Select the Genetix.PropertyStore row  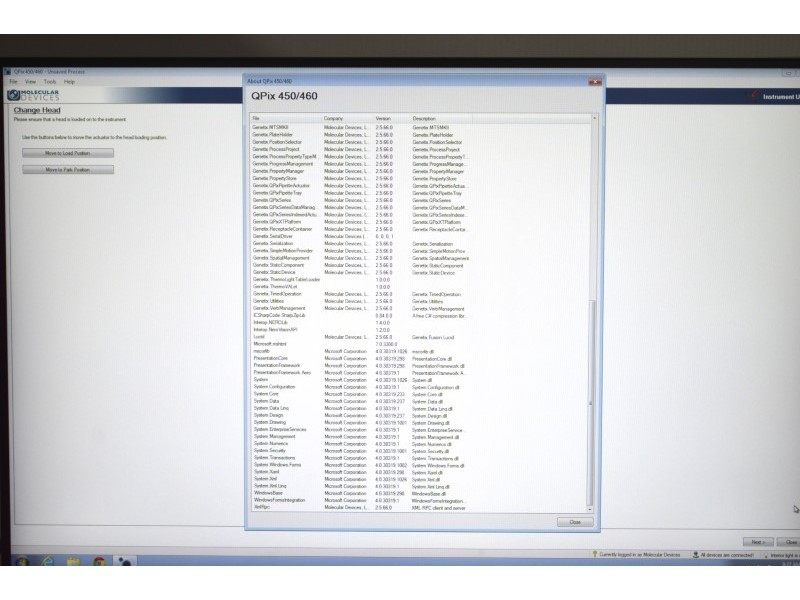(360, 179)
